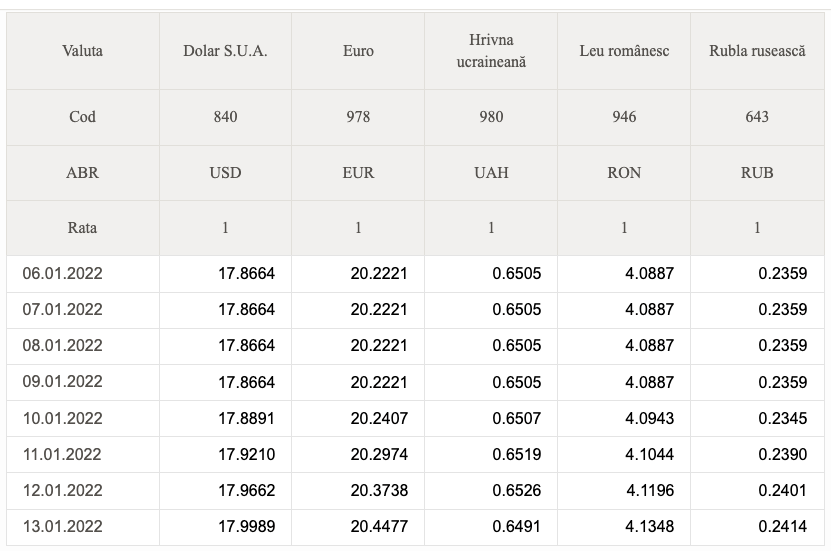Click the 06.01.2022 date row
Image resolution: width=831 pixels, height=551 pixels.
click(x=416, y=274)
